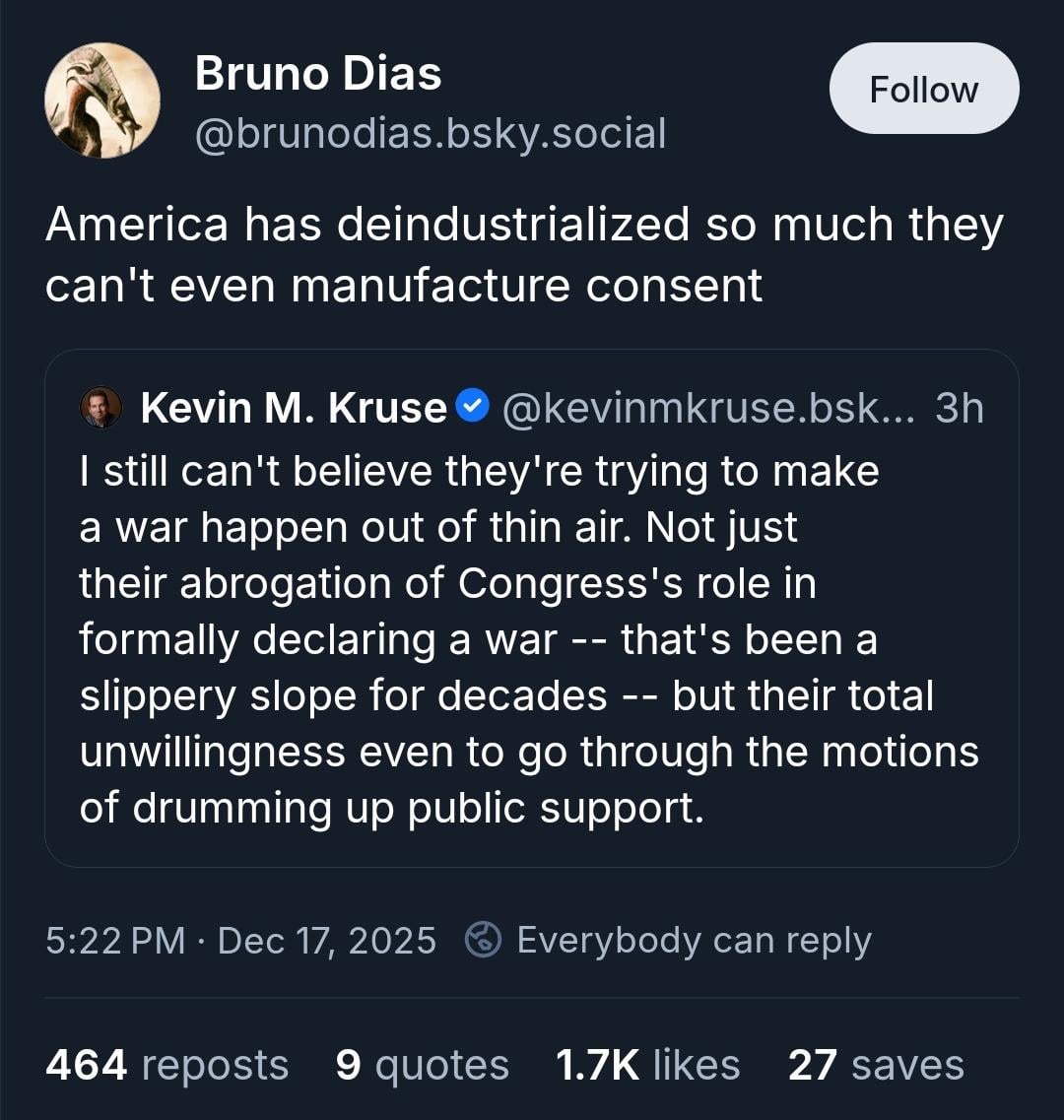Viewport: 1064px width, 1120px height.
Task: Click the Bruno Dias display name
Action: pyautogui.click(x=318, y=74)
